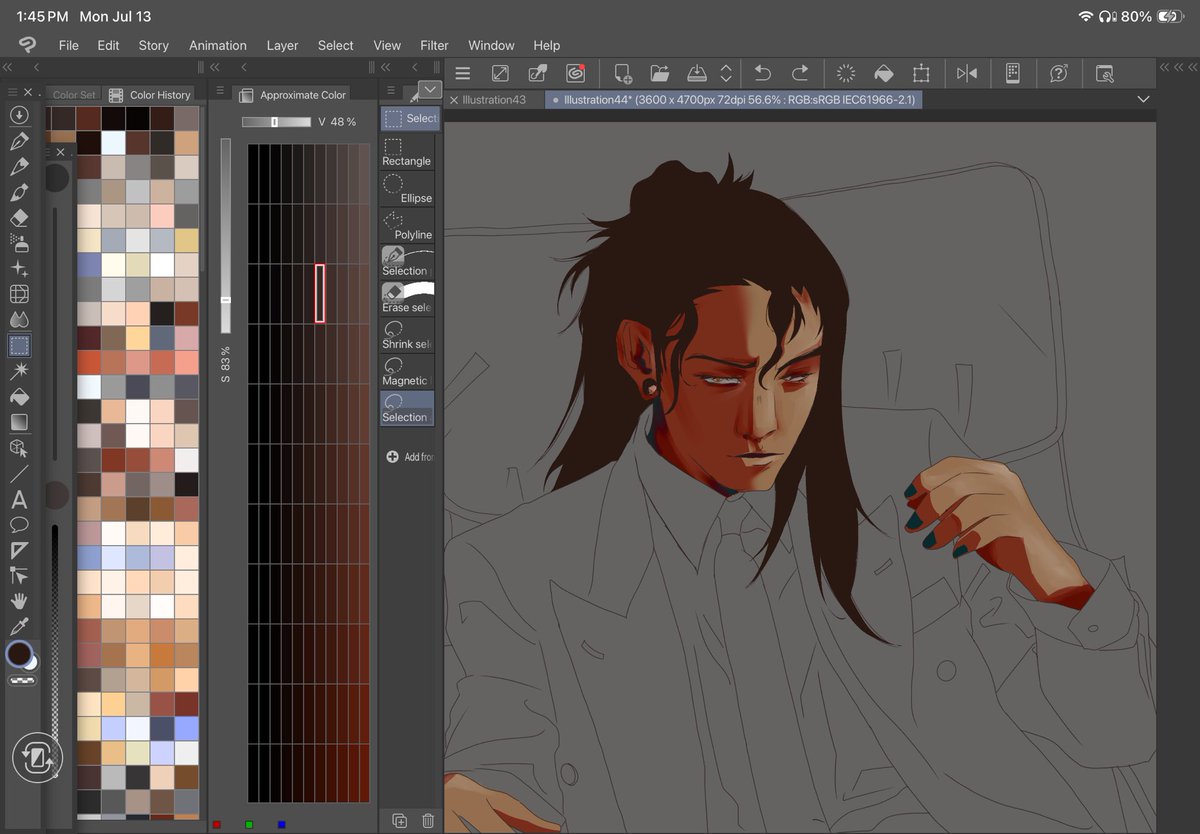The width and height of the screenshot is (1200, 834).
Task: Select the Decoration sparkle tool
Action: 19,269
